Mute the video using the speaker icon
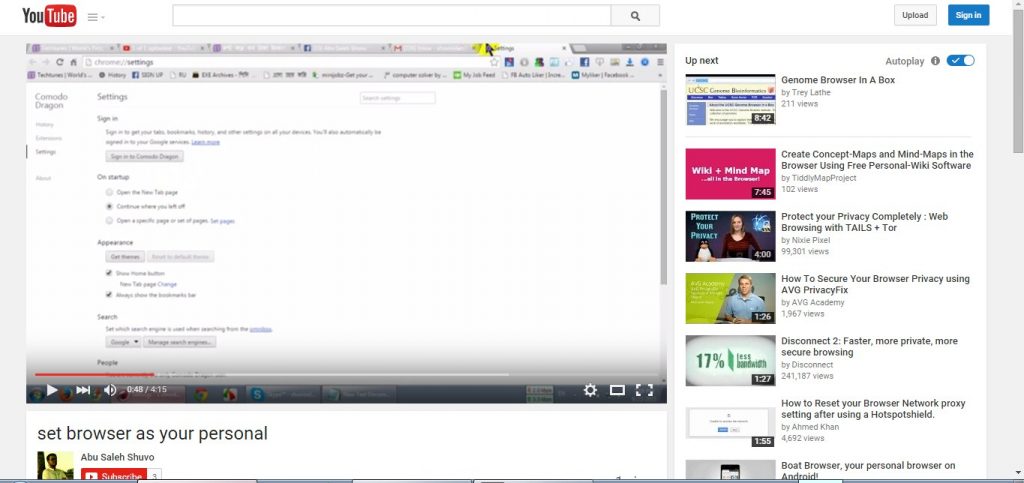 click(110, 390)
